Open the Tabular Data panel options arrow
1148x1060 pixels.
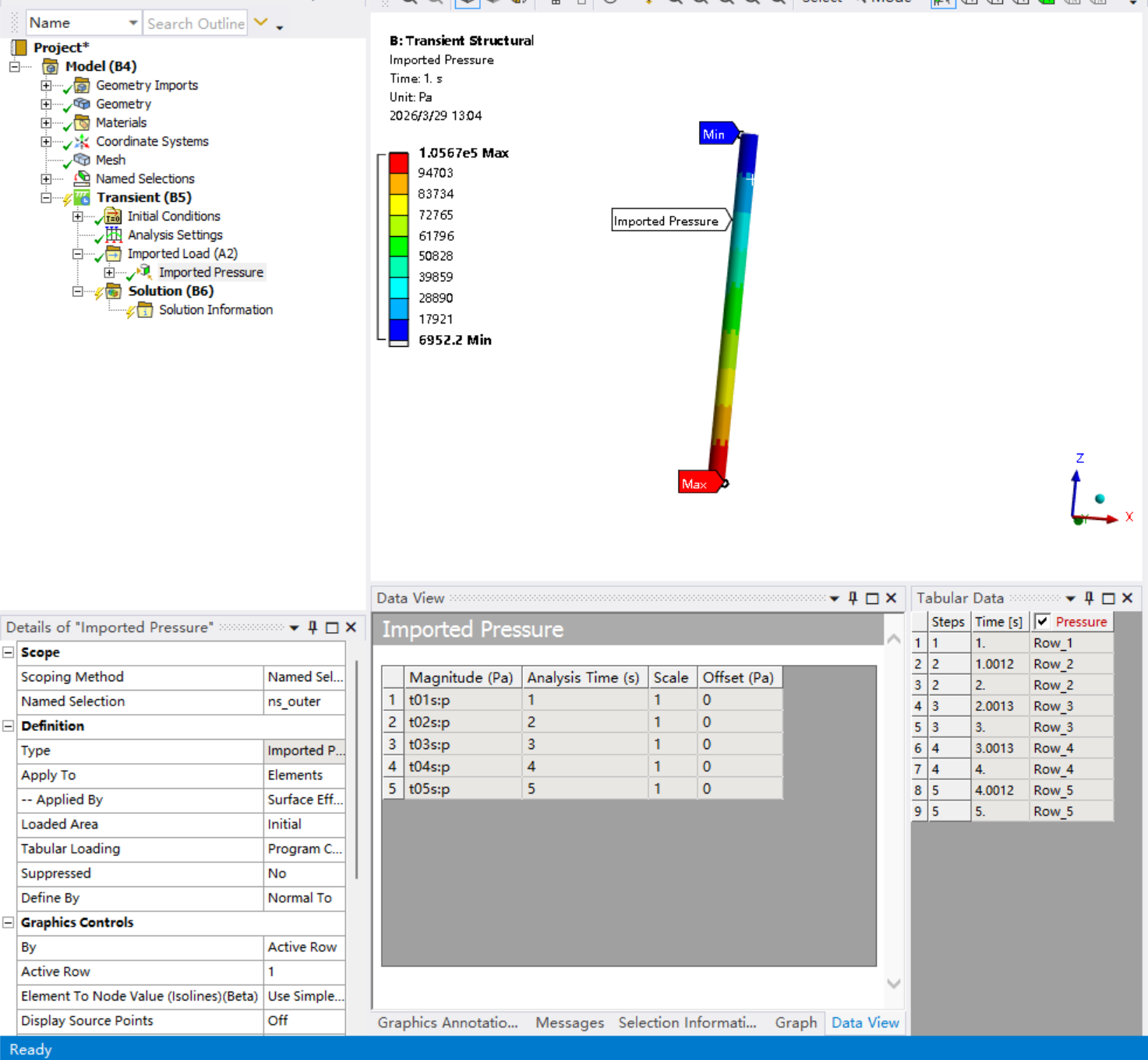pos(1070,599)
